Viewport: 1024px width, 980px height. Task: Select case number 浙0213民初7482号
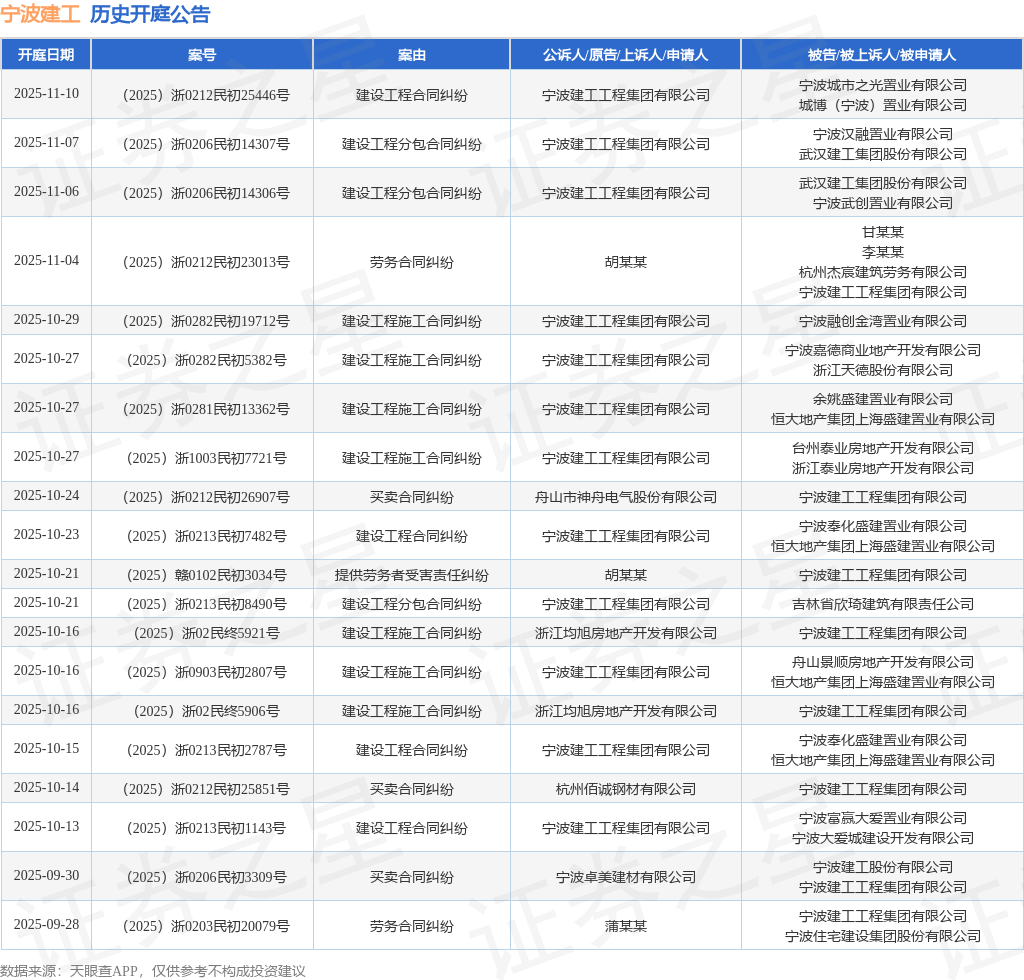click(x=206, y=537)
